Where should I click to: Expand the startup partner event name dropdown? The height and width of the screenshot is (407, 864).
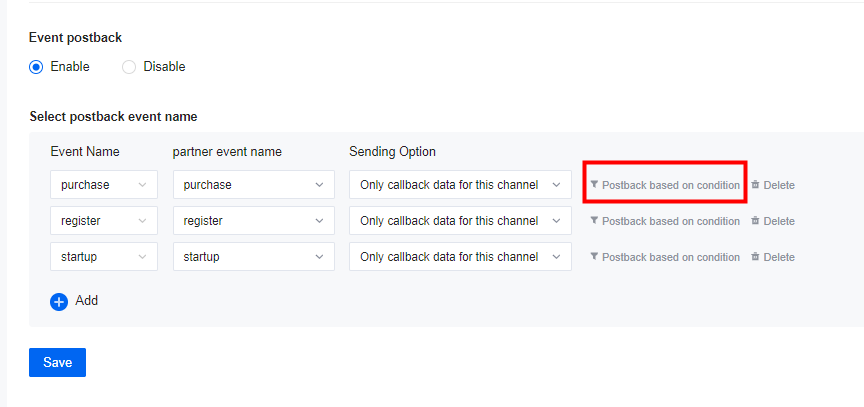tap(253, 257)
